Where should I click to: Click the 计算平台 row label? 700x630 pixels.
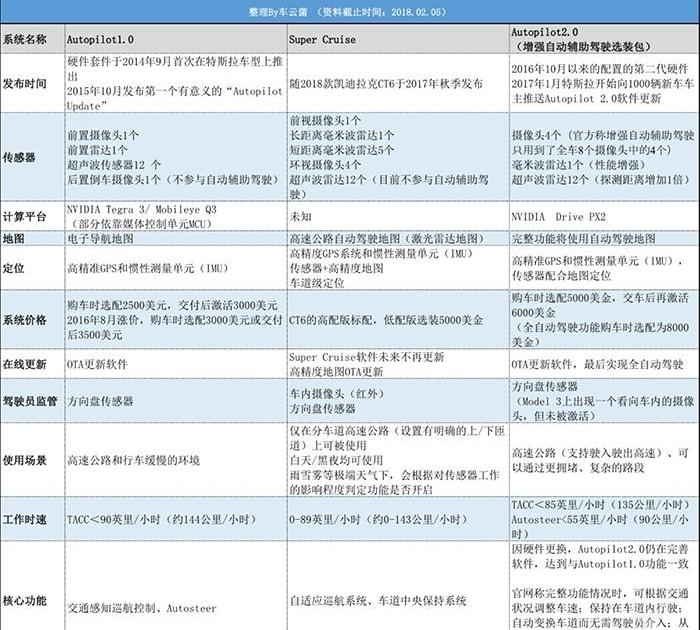pos(26,215)
